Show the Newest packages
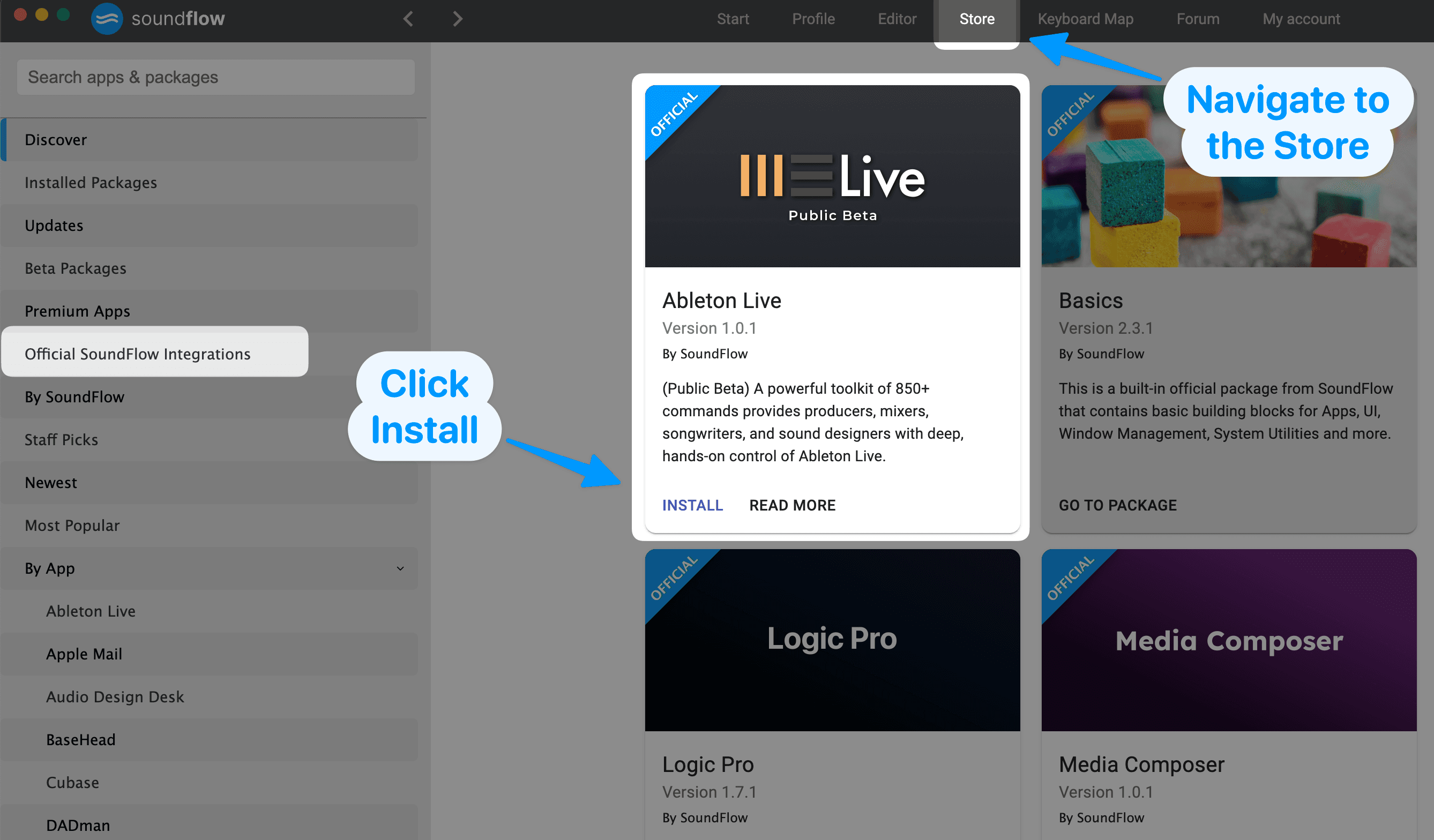 point(210,482)
